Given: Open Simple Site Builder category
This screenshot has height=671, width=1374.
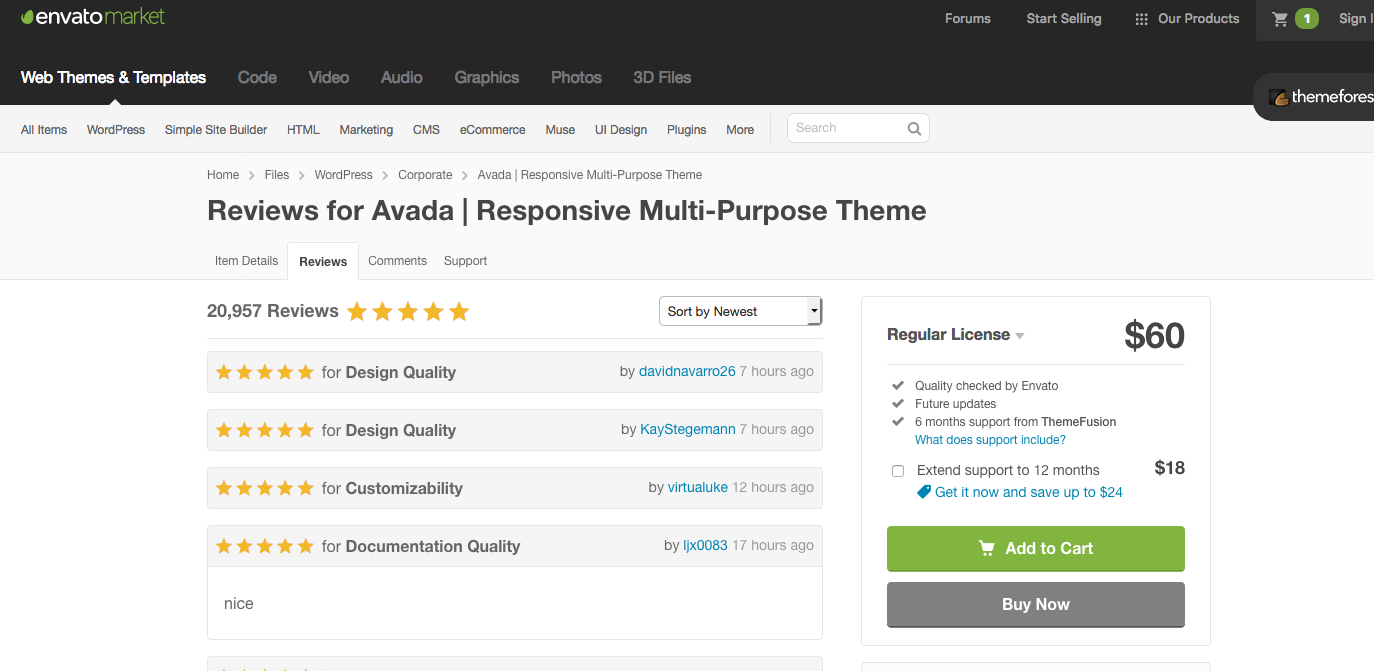Looking at the screenshot, I should pyautogui.click(x=216, y=130).
